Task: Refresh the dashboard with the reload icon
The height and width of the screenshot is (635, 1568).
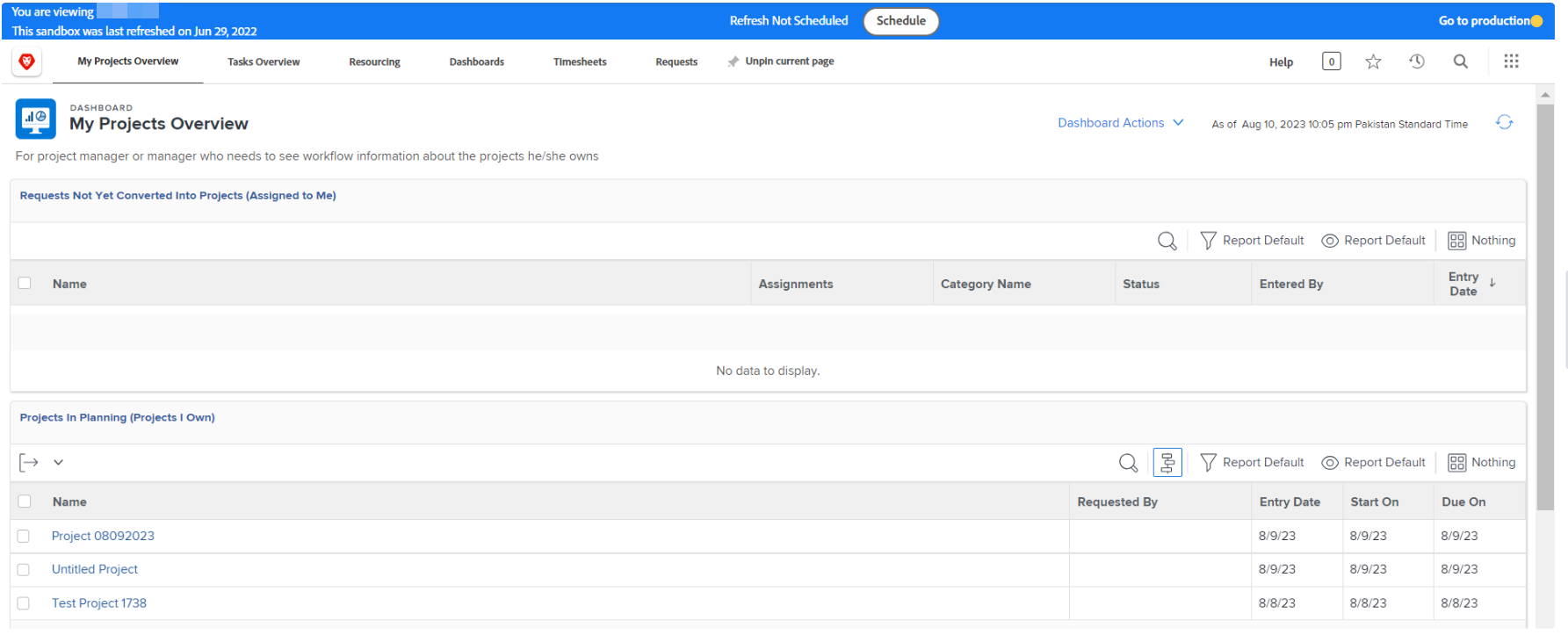Action: [x=1504, y=123]
